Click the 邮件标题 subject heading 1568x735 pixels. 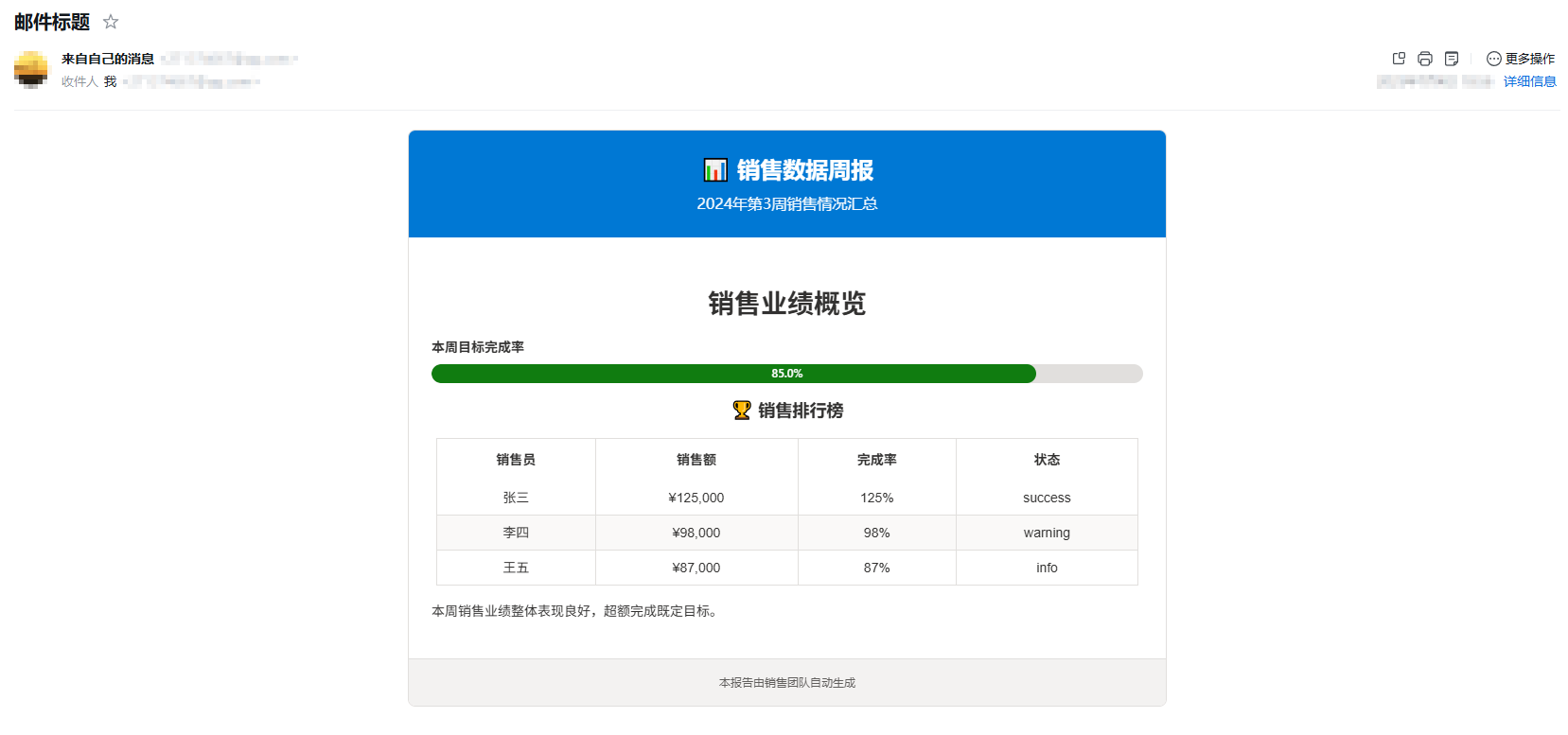pos(52,22)
